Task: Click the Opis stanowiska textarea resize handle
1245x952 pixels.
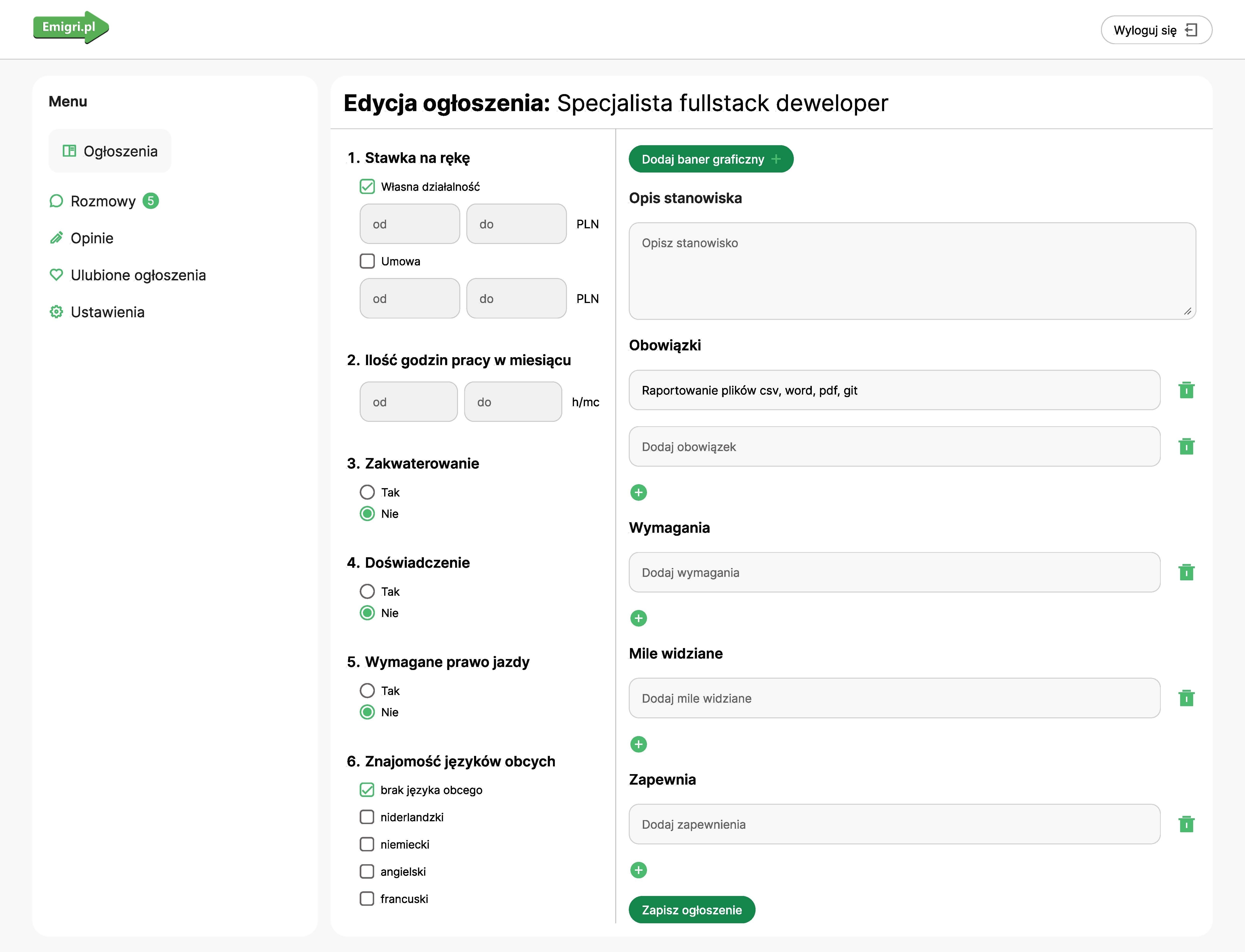Action: [1188, 311]
